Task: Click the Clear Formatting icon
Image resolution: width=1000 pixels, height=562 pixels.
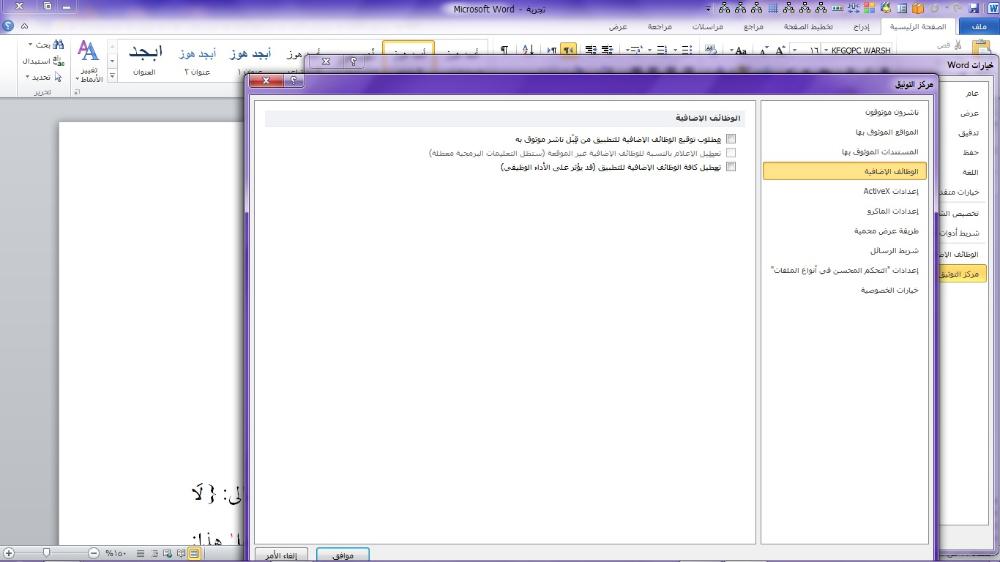Action: 710,50
